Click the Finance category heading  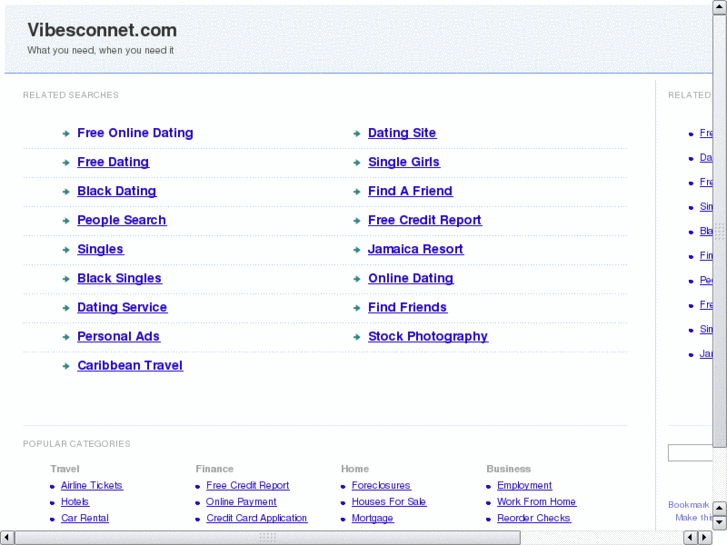[x=215, y=469]
